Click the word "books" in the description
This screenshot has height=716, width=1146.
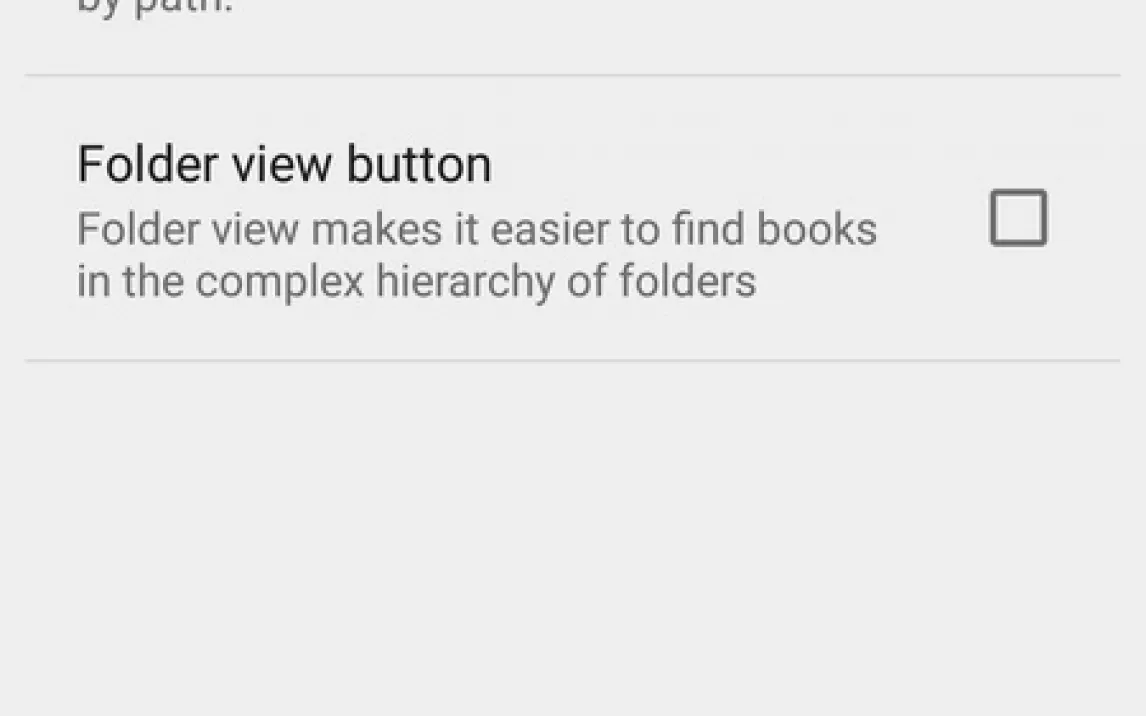coord(816,229)
